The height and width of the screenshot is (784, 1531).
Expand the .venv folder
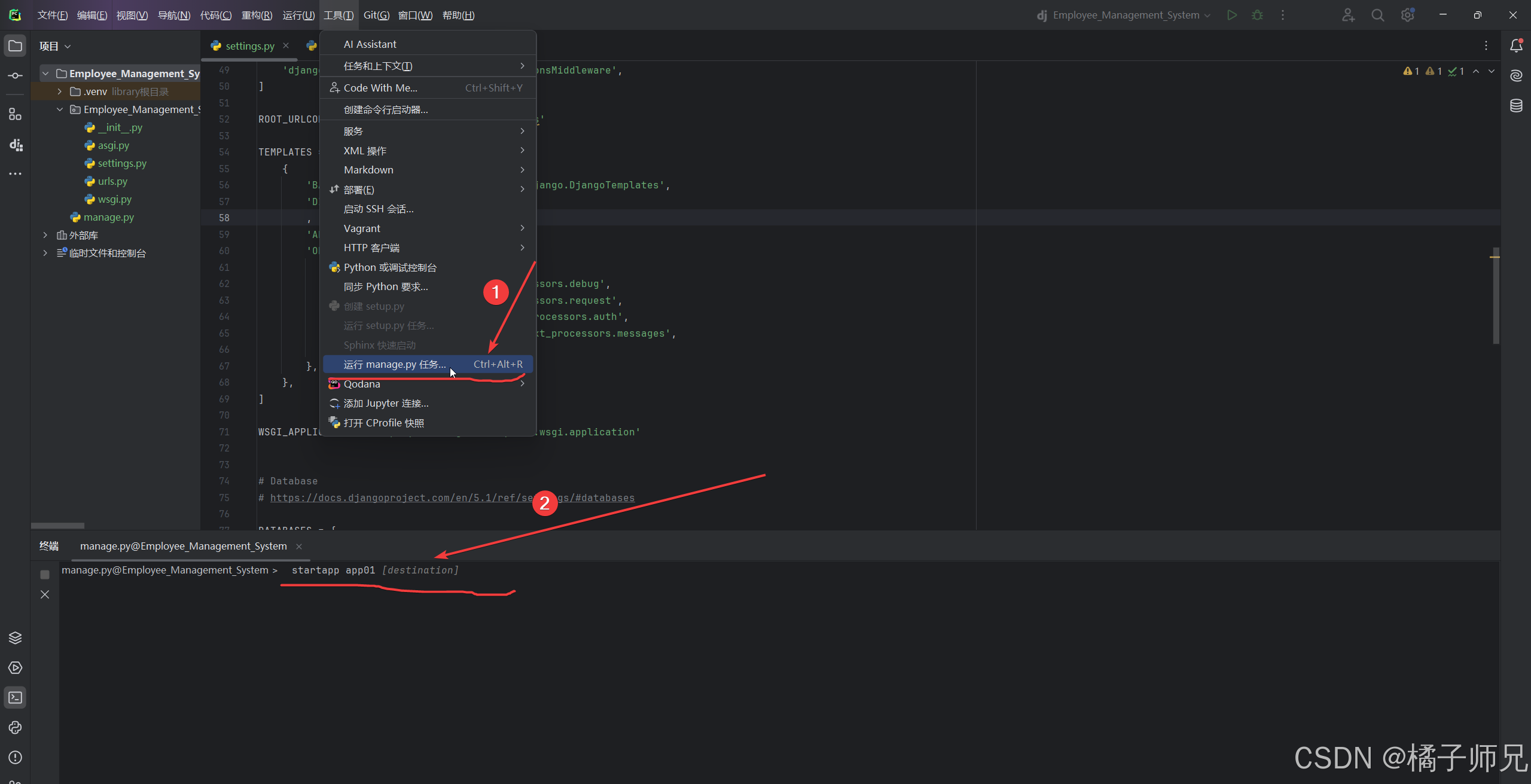(59, 91)
